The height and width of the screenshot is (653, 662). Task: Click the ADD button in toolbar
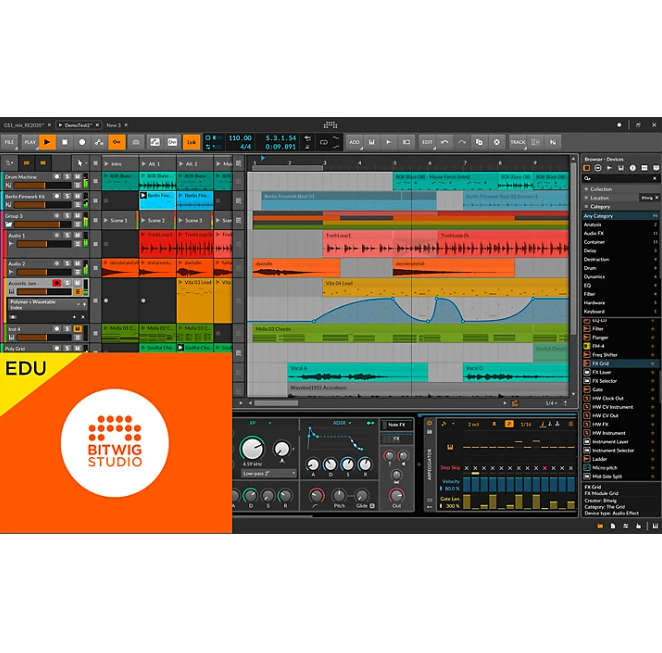coord(354,142)
